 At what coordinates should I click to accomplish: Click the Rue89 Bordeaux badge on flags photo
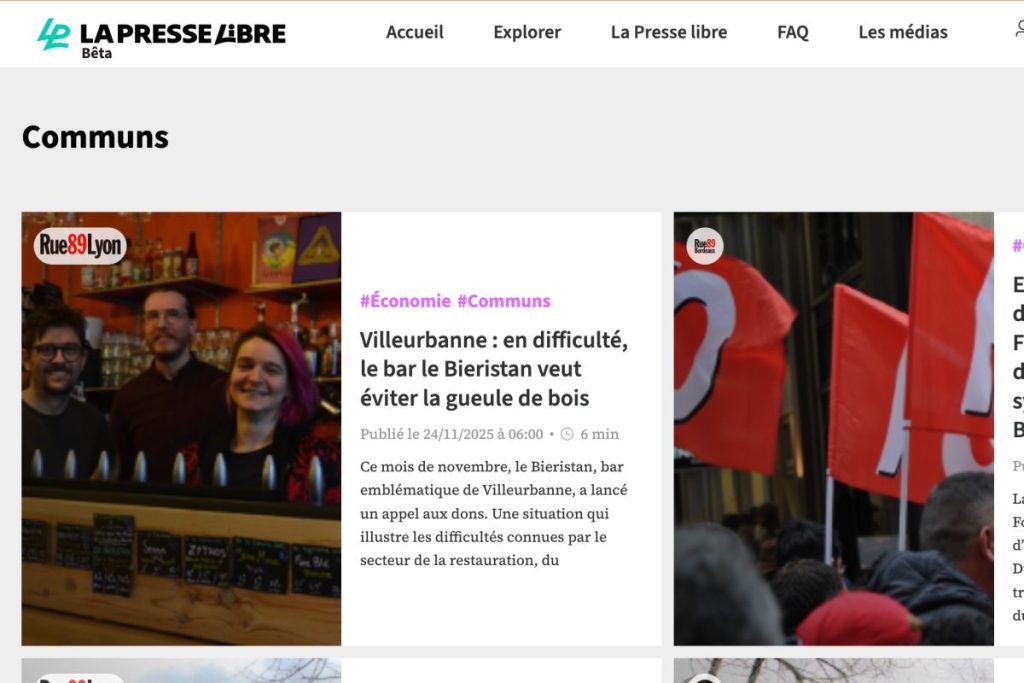click(704, 245)
